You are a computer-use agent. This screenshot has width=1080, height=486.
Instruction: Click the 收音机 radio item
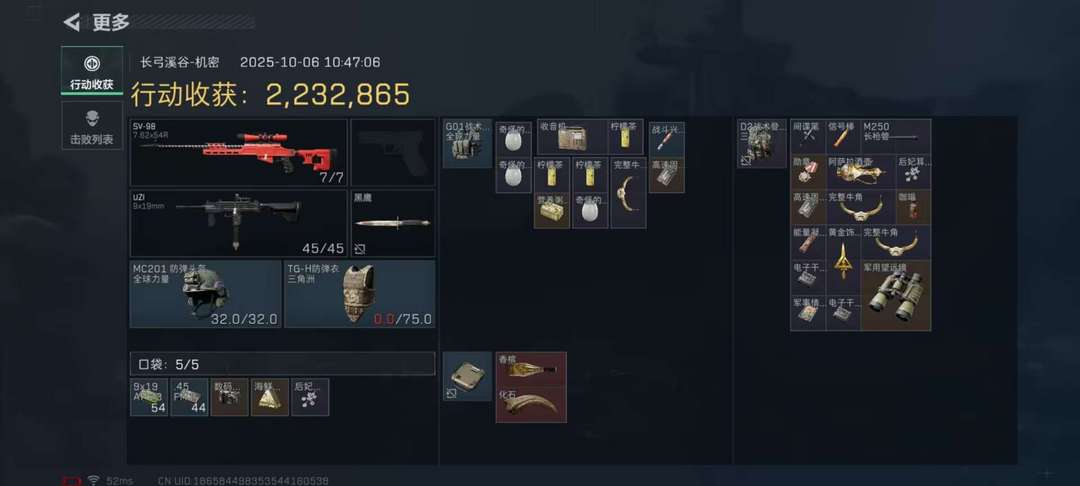[572, 137]
